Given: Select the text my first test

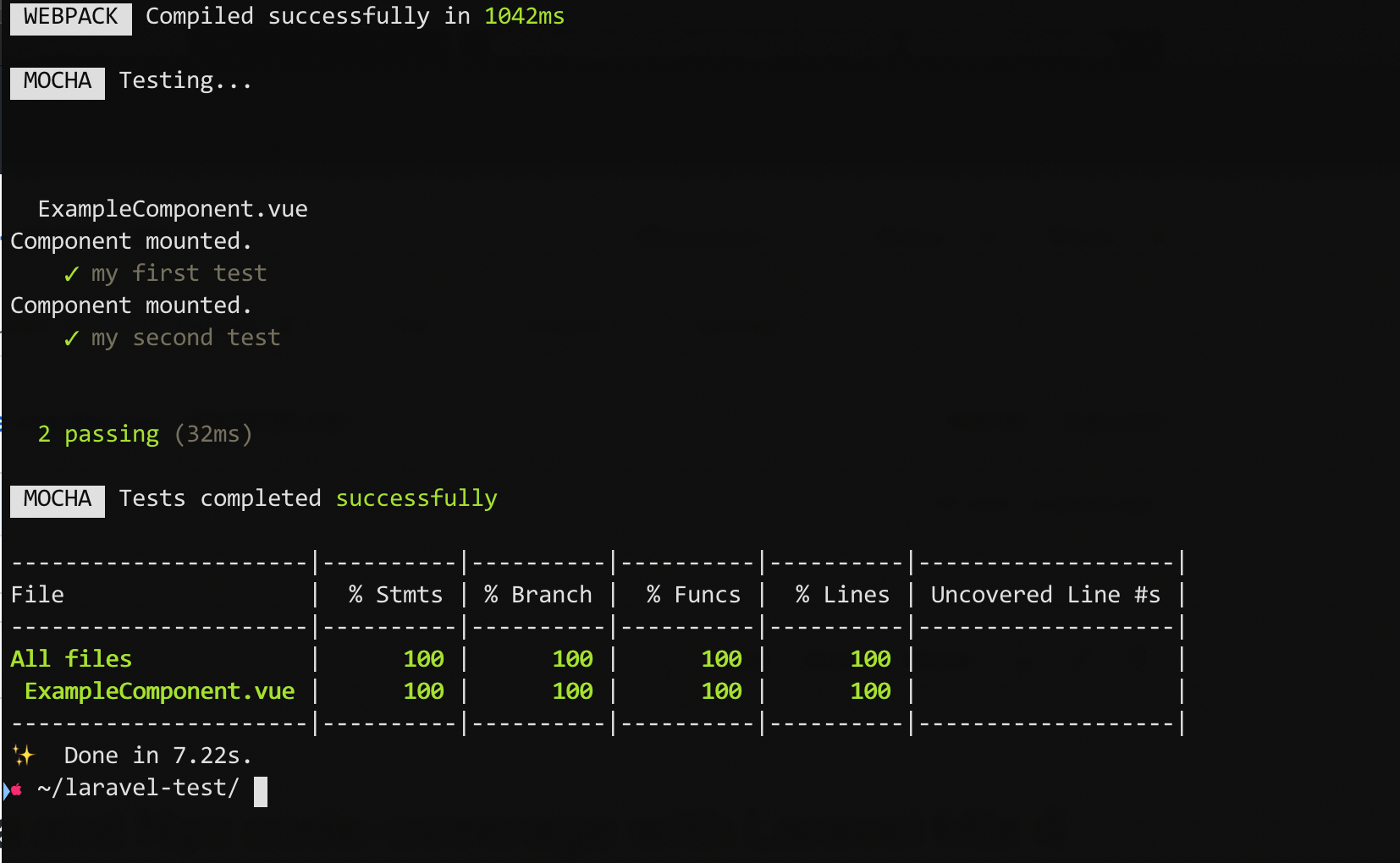Looking at the screenshot, I should (179, 272).
